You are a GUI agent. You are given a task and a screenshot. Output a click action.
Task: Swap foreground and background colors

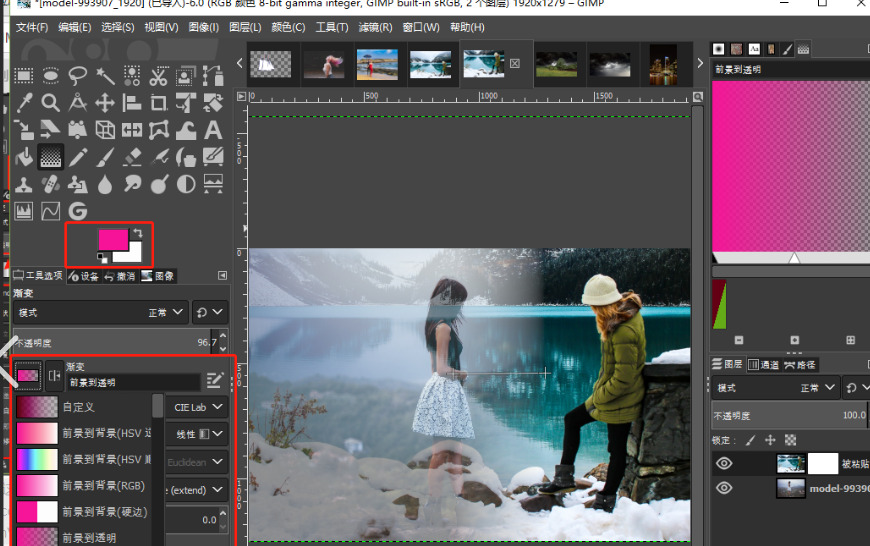click(x=137, y=232)
